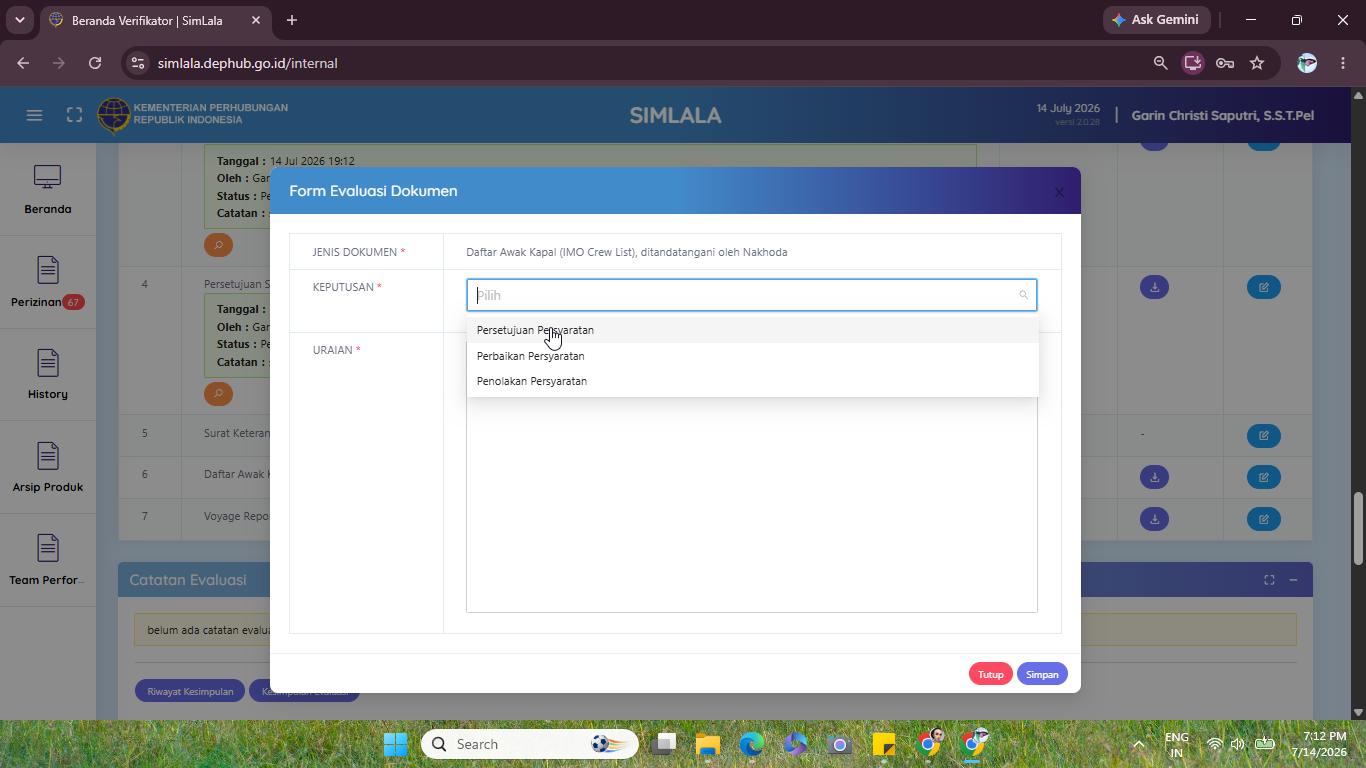Download document in row 4
1366x768 pixels.
coord(1154,287)
